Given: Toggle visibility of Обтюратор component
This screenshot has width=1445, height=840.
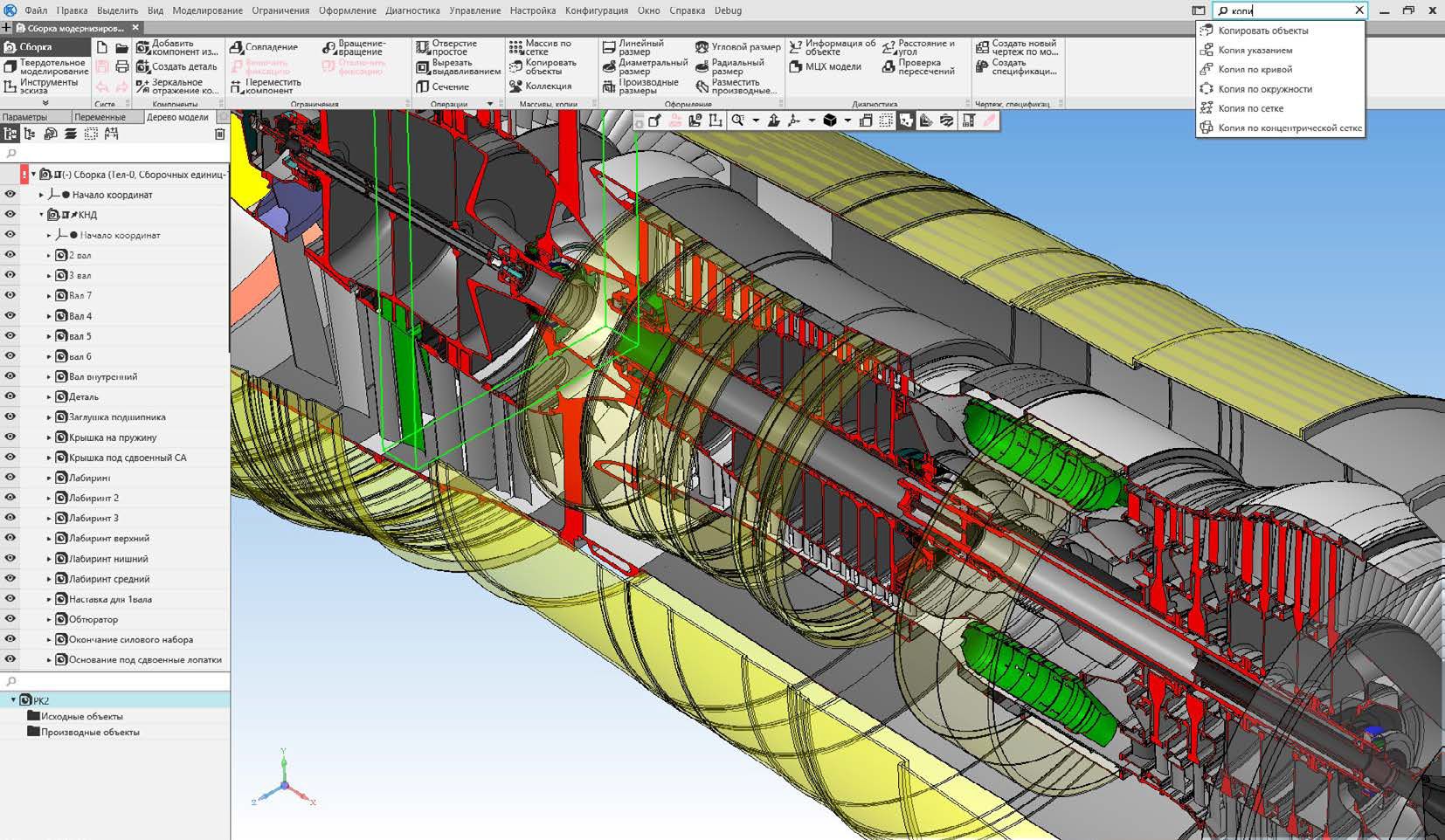Looking at the screenshot, I should pos(10,619).
